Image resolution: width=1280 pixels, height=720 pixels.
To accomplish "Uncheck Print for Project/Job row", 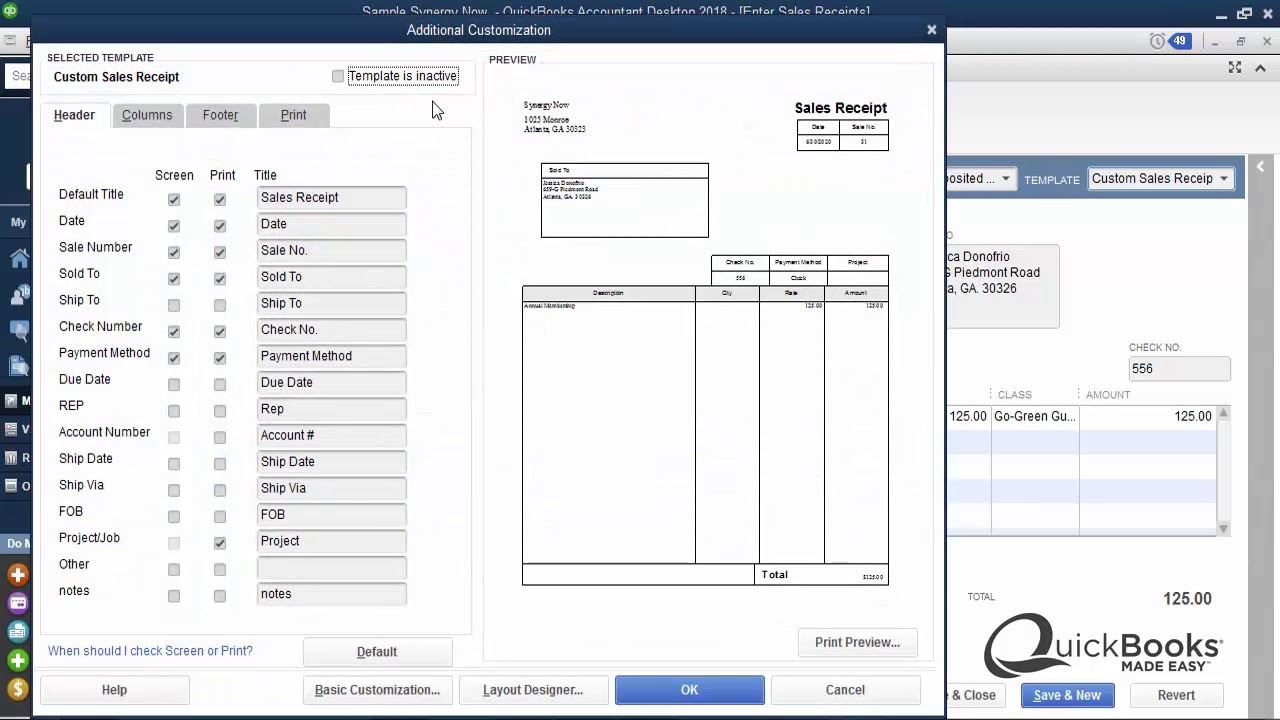I will [x=220, y=543].
